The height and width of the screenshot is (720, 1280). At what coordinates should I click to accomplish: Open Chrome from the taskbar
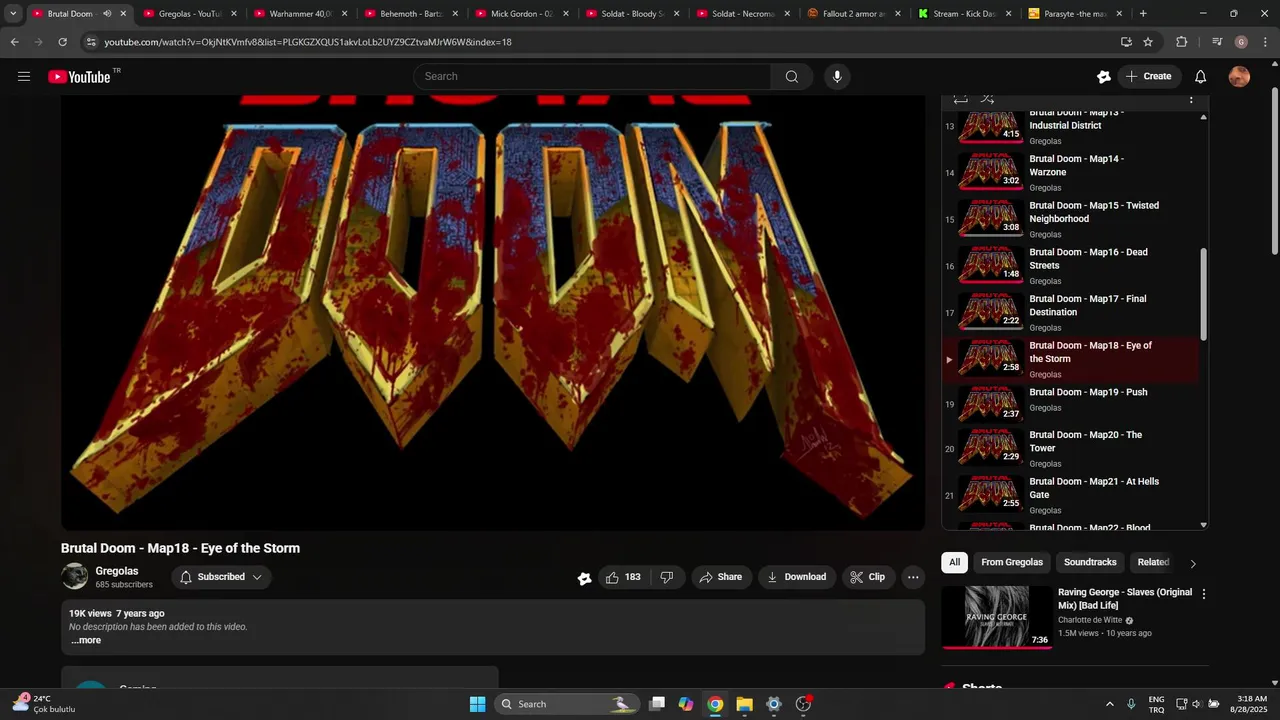[x=715, y=704]
